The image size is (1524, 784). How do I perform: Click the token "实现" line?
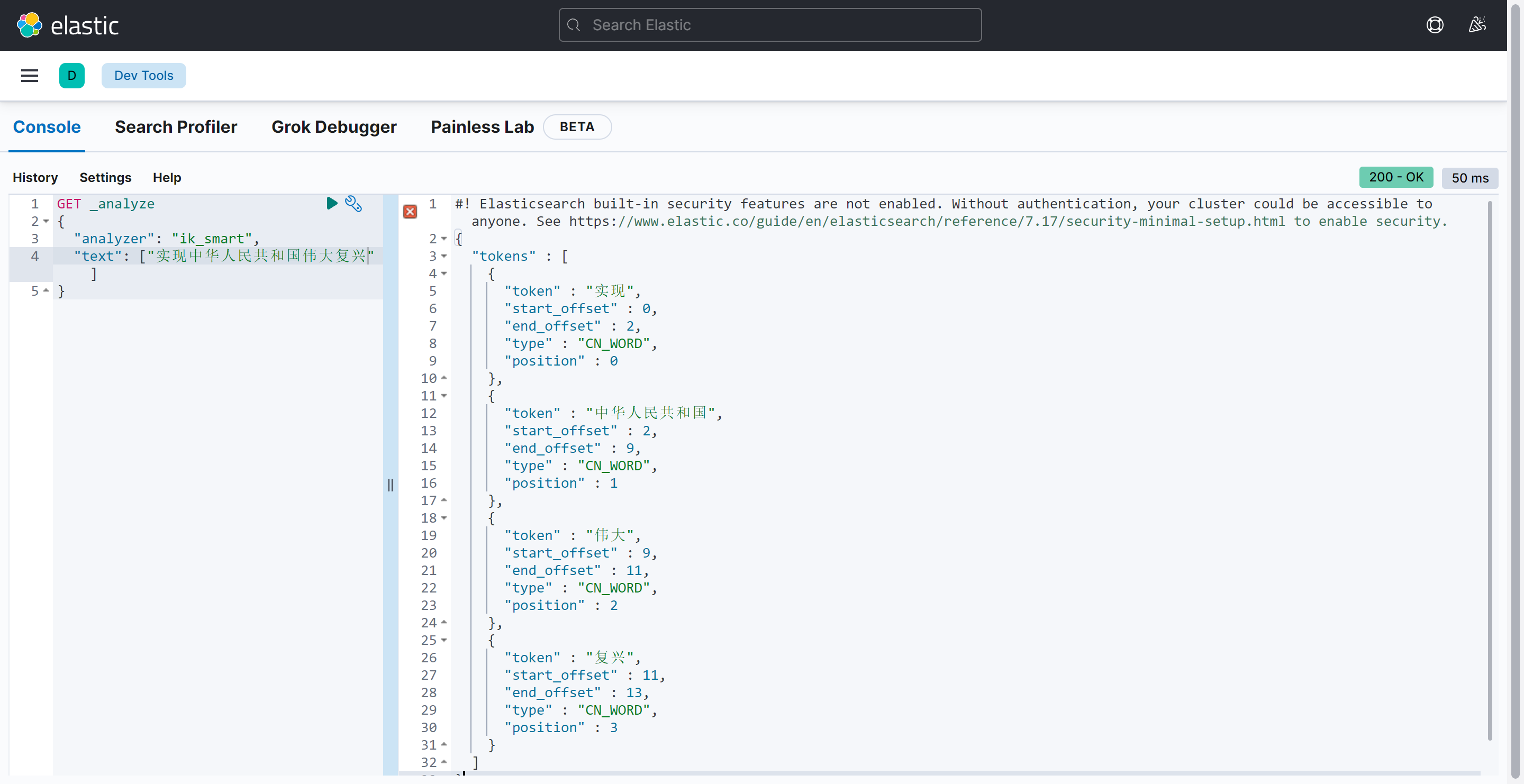click(x=572, y=291)
